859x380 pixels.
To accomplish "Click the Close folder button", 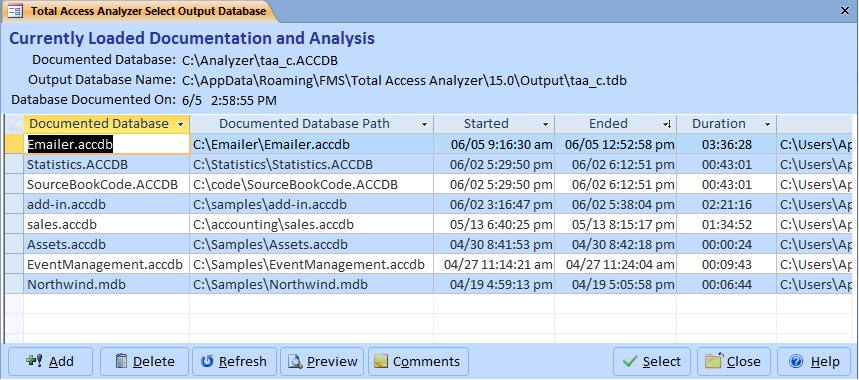I will pos(734,361).
